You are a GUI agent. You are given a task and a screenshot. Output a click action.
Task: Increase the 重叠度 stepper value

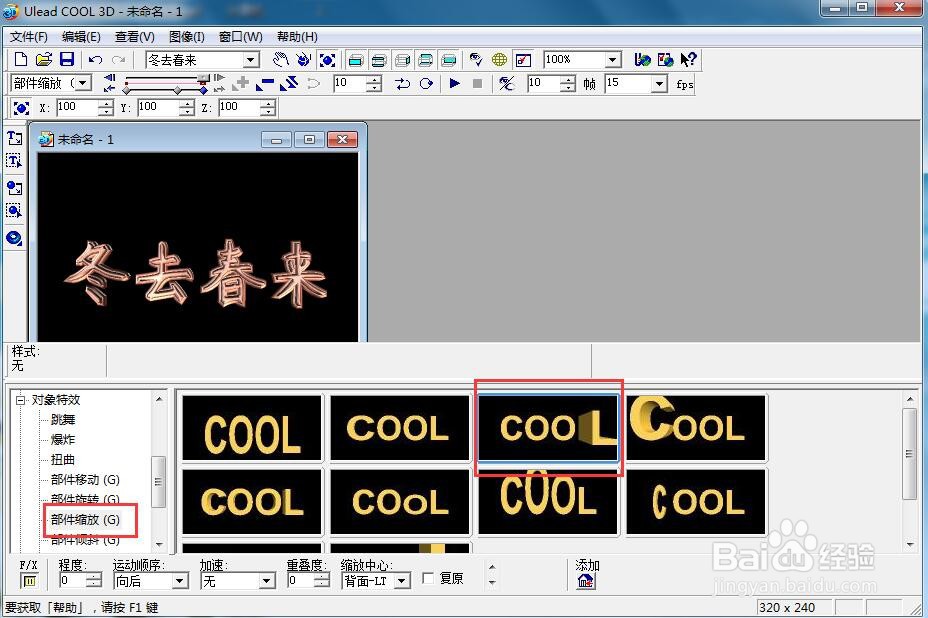(x=322, y=577)
